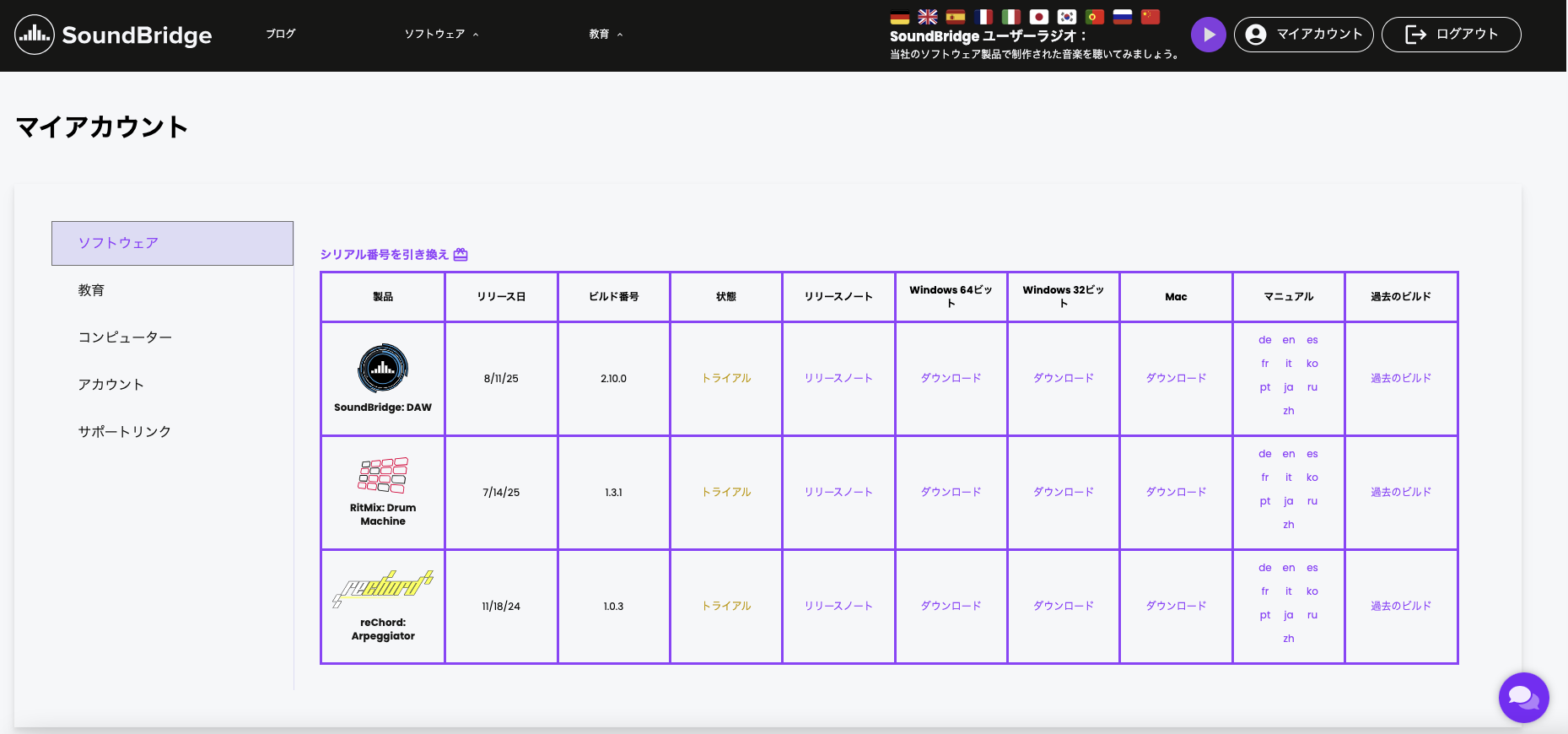The width and height of the screenshot is (1568, 734).
Task: Click トライアル status for SoundBridge DAW
Action: tap(726, 378)
